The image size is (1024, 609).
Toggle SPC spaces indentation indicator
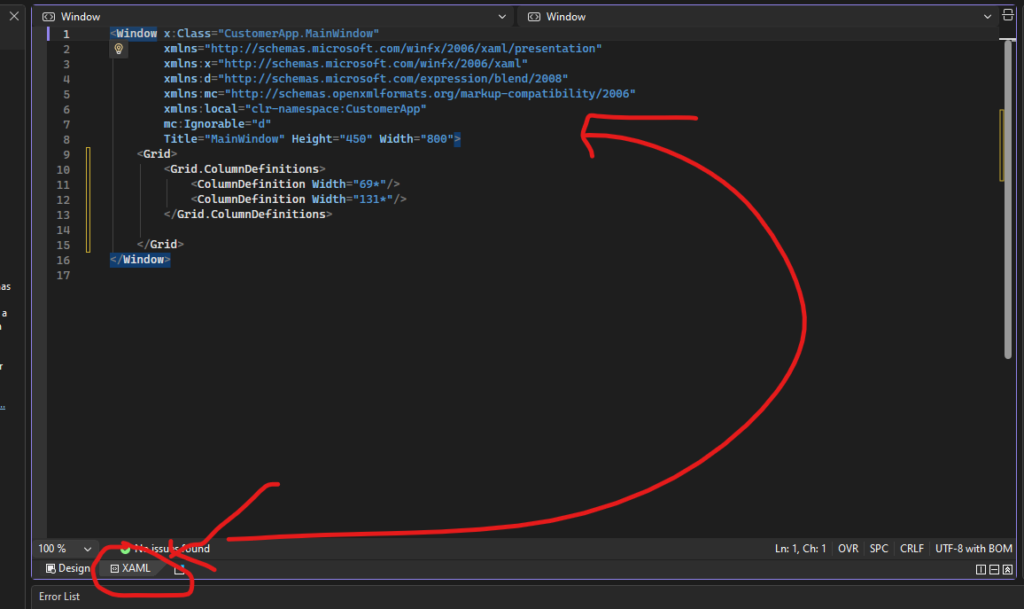click(879, 548)
